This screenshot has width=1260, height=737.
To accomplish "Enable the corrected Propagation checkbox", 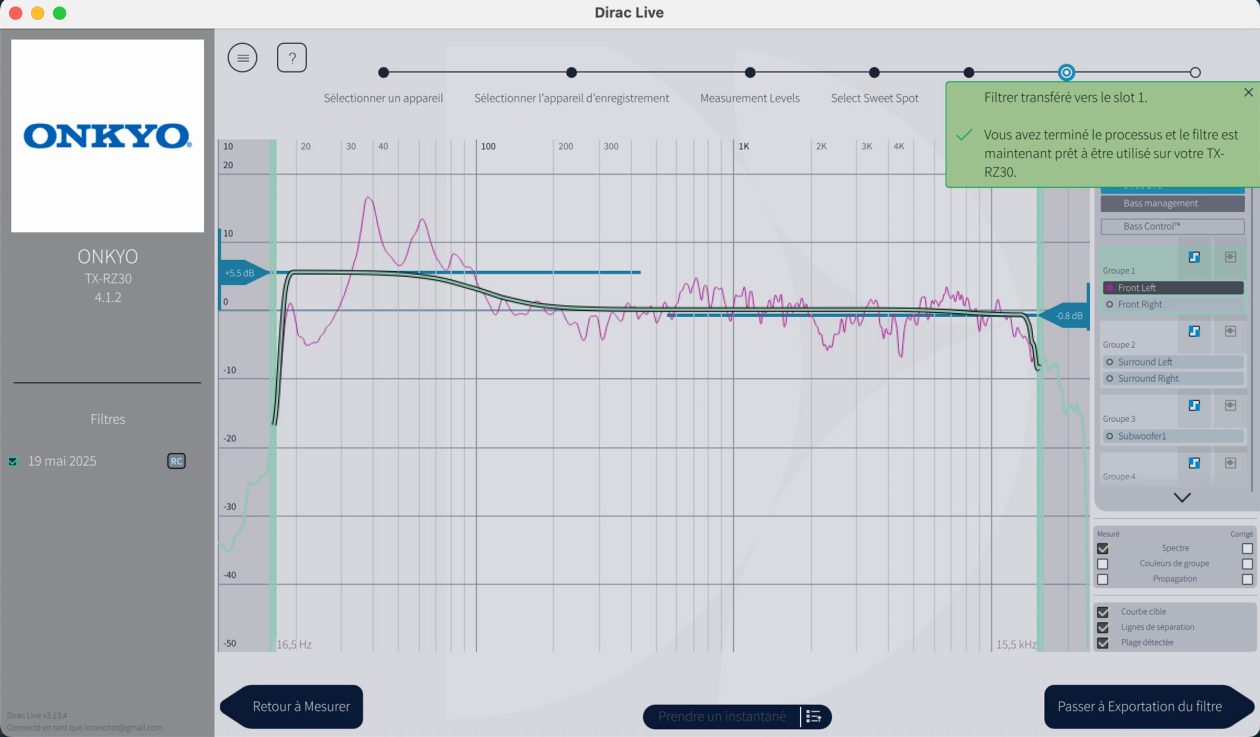I will click(1247, 579).
